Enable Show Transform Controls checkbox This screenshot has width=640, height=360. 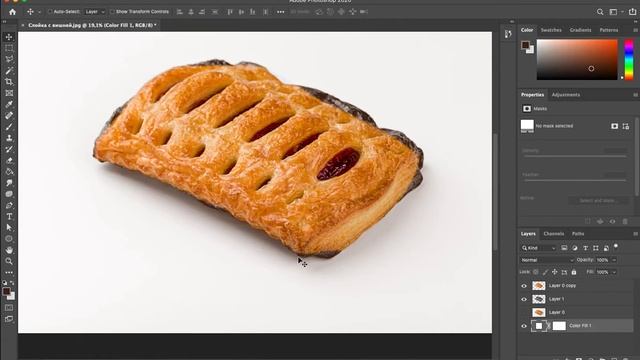[x=112, y=12]
